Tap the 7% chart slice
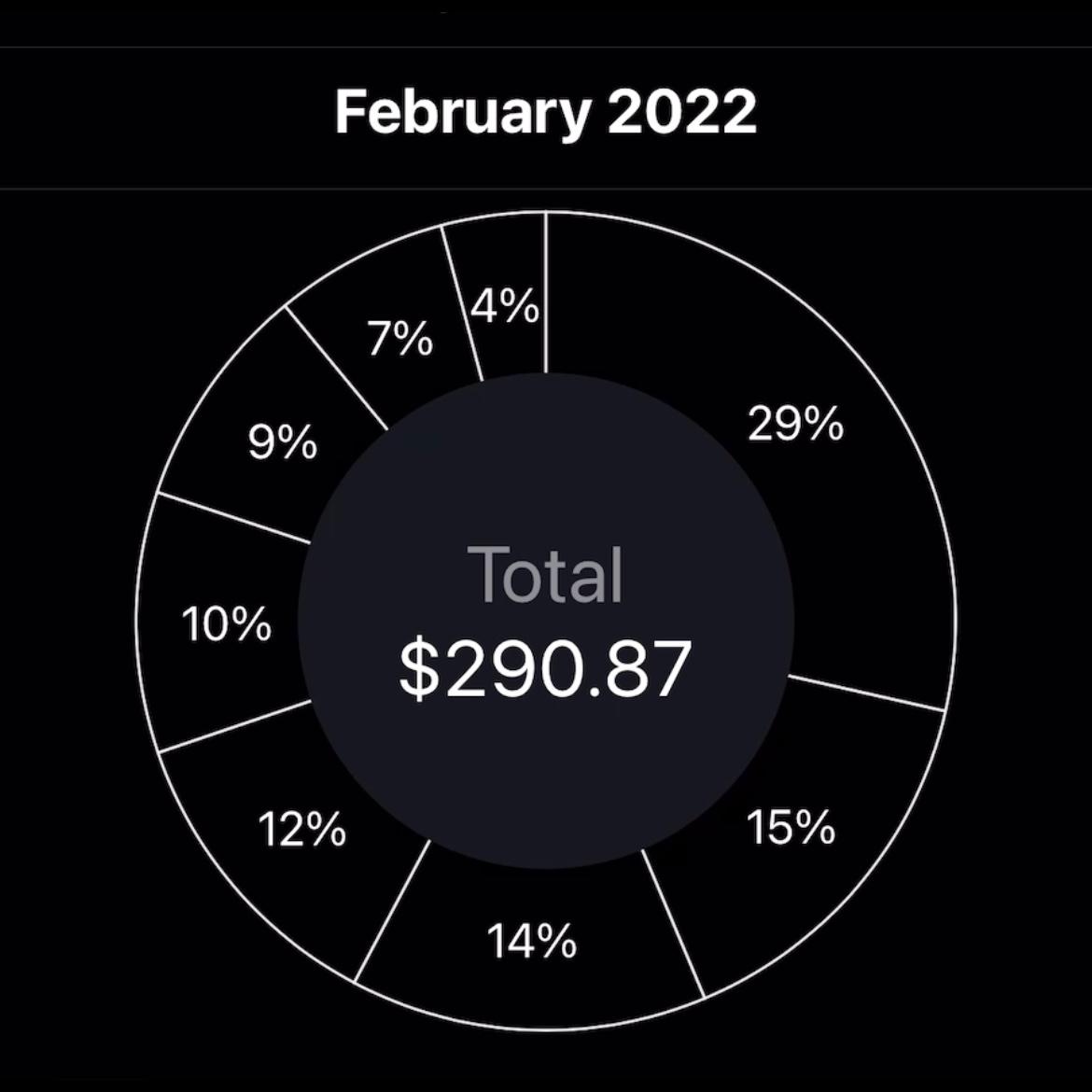This screenshot has width=1092, height=1092. [399, 339]
